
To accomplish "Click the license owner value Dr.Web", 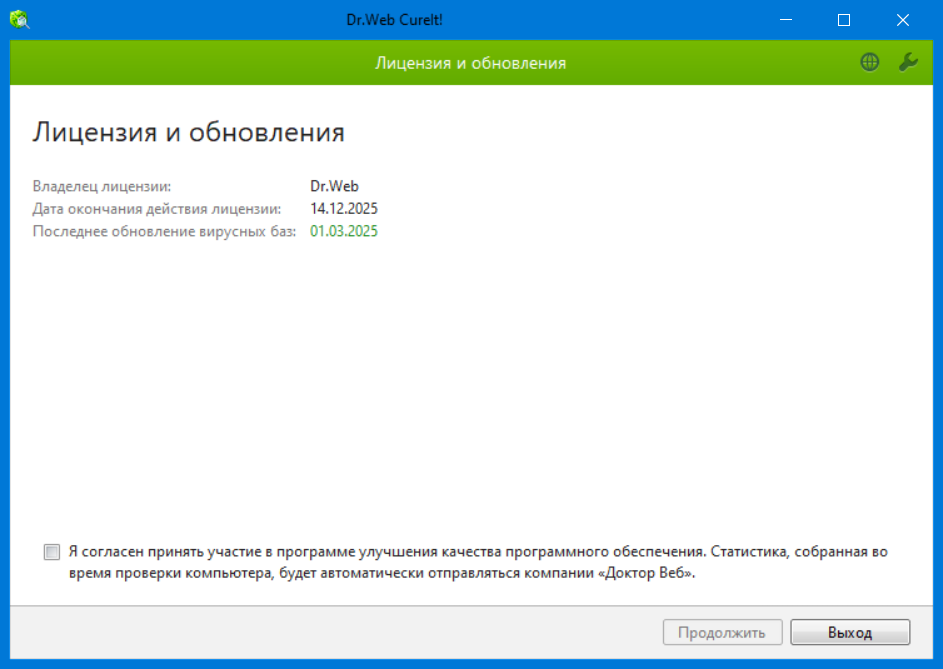I will 334,187.
